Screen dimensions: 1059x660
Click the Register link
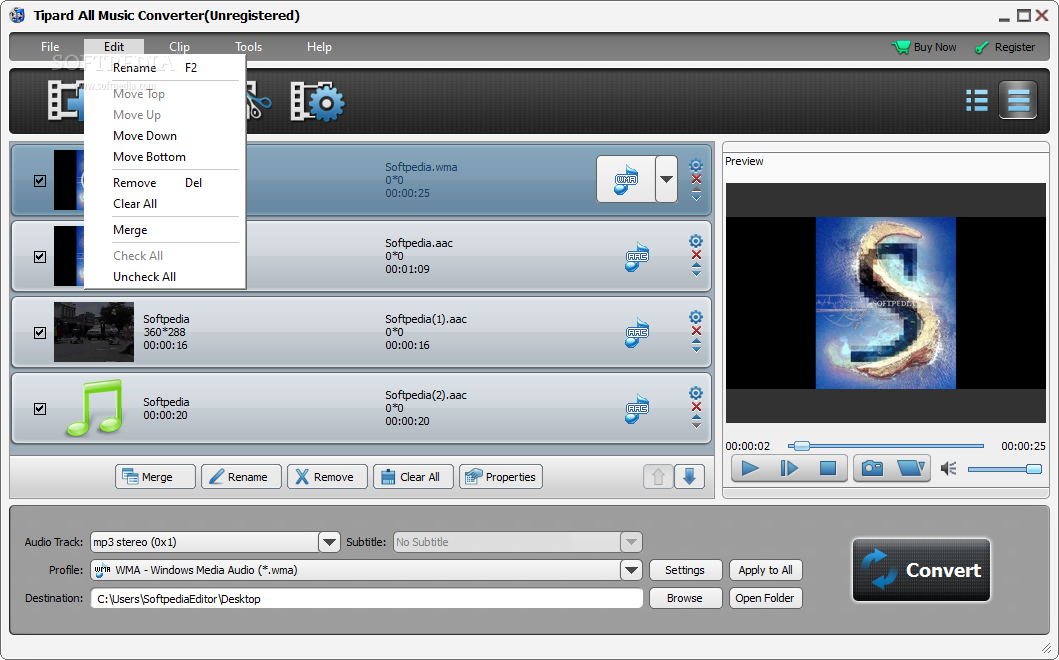[x=1005, y=47]
